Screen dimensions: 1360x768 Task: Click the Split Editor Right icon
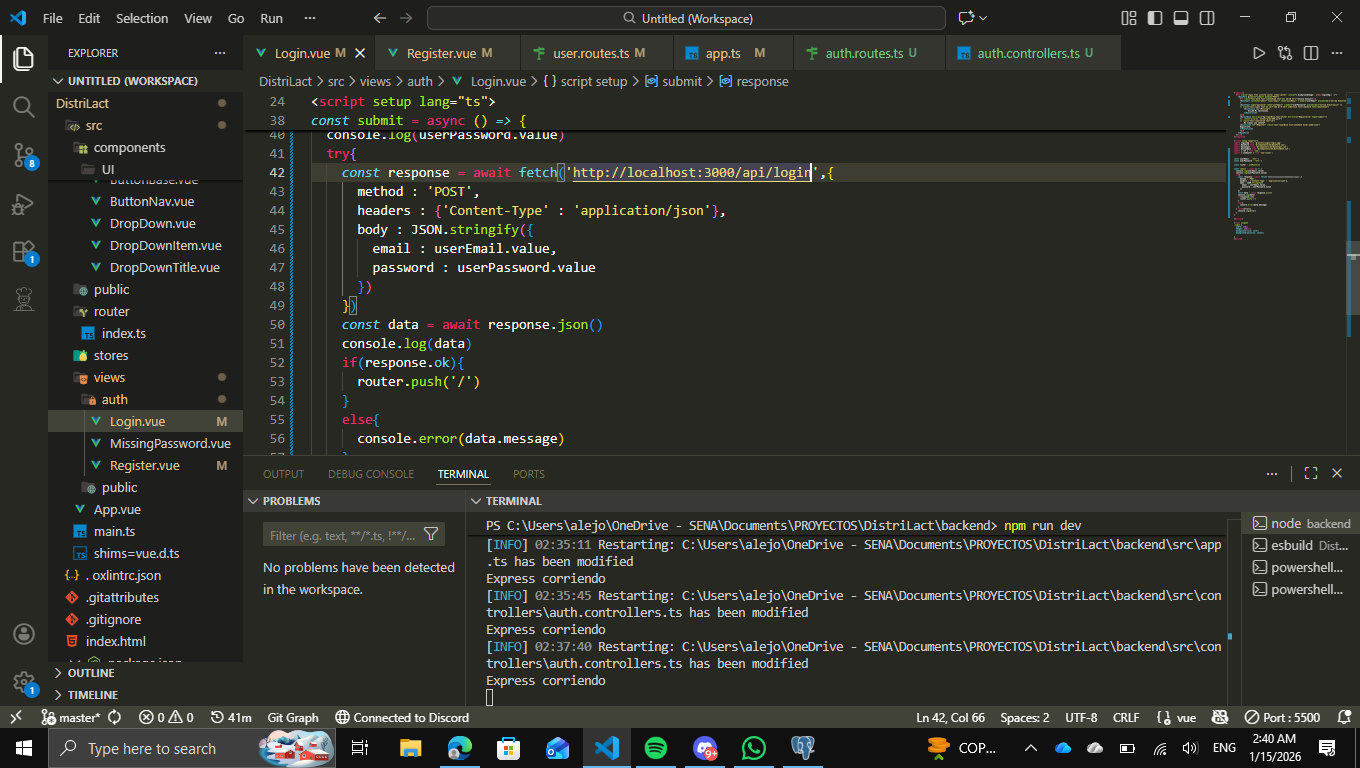[x=1310, y=53]
